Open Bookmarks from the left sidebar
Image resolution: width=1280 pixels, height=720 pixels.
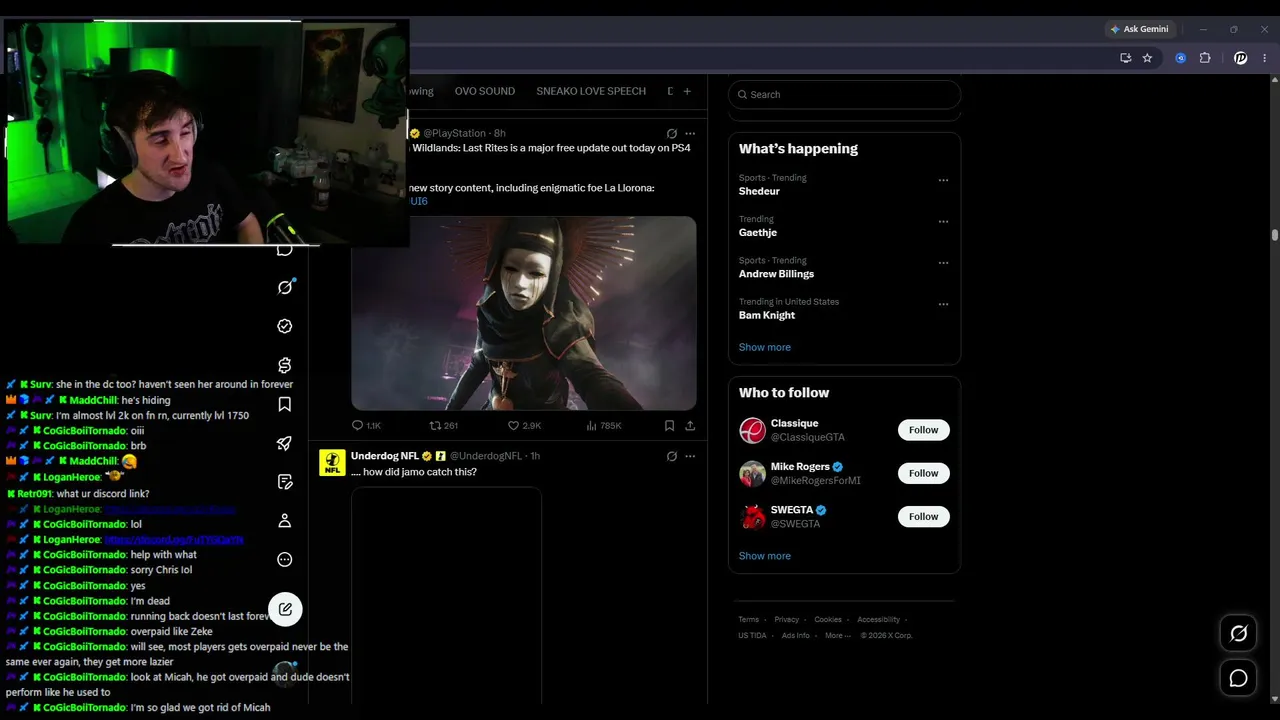click(x=285, y=404)
